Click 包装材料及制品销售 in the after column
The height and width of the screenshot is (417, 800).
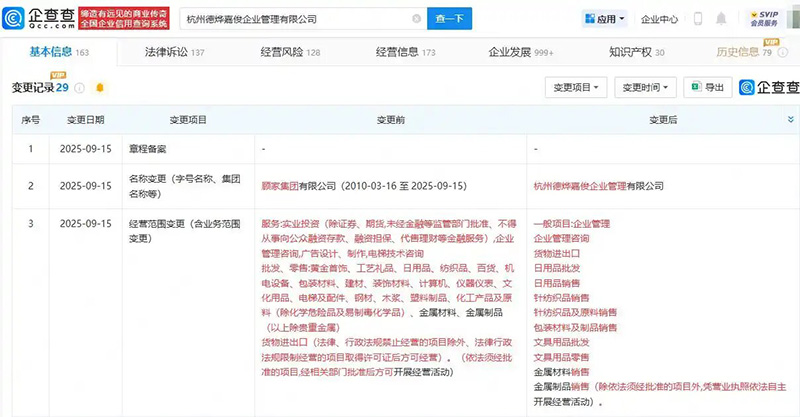[x=575, y=327]
